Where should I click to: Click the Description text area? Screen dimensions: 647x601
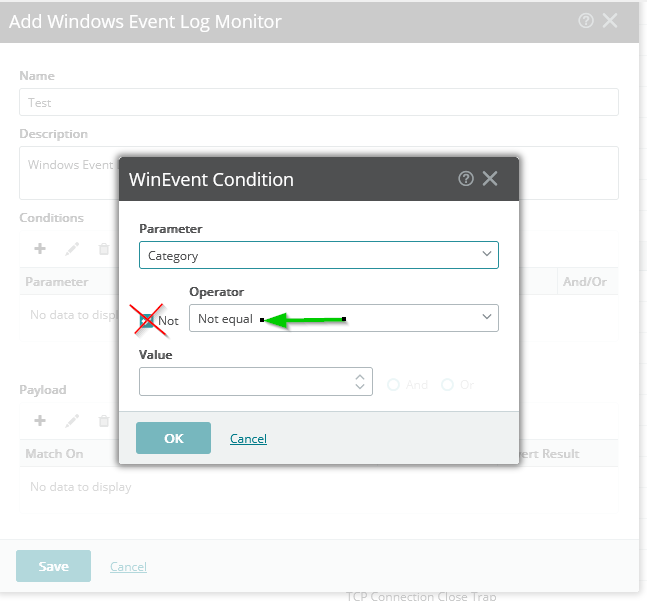point(319,173)
